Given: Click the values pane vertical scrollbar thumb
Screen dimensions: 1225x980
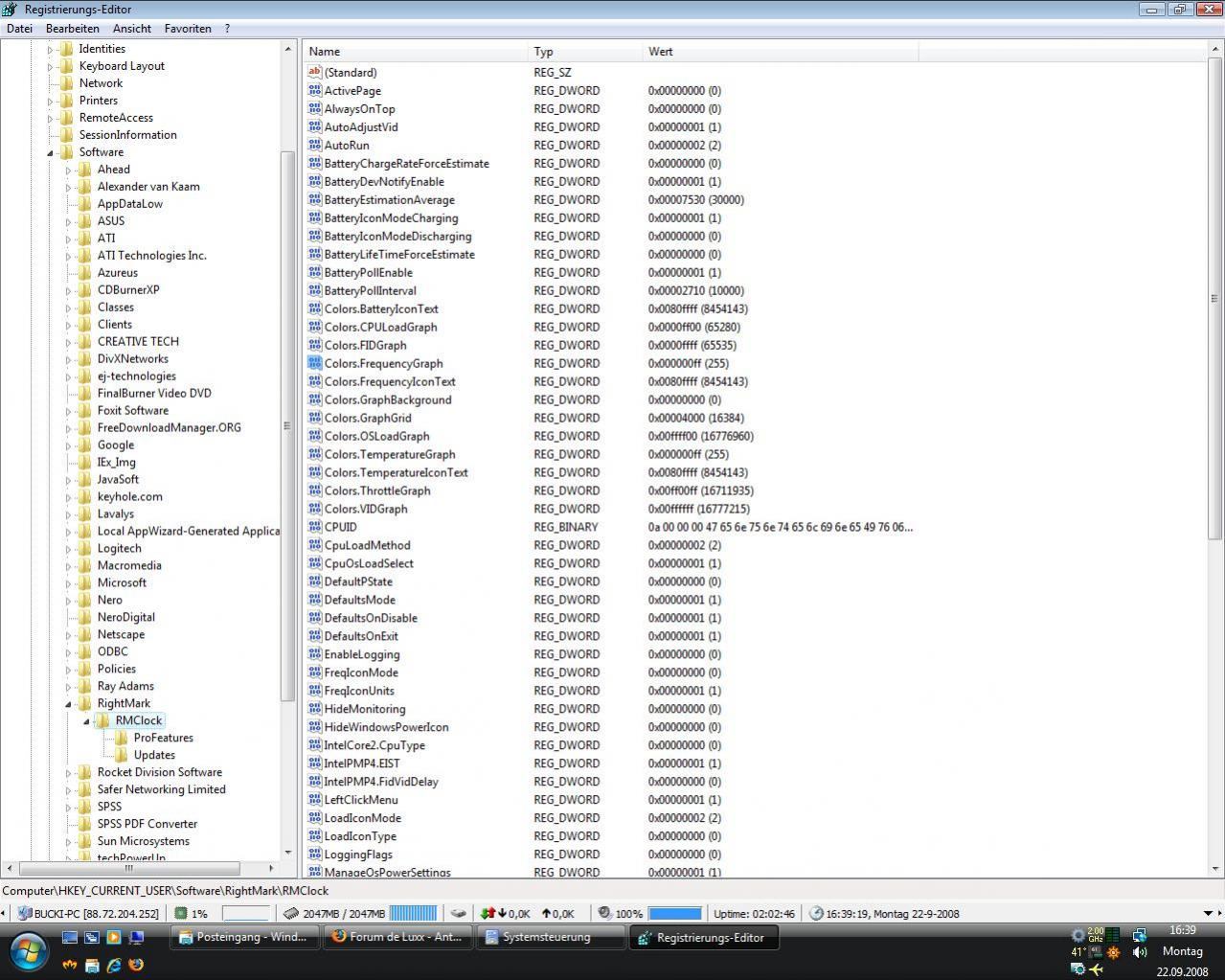Looking at the screenshot, I should (x=1215, y=297).
